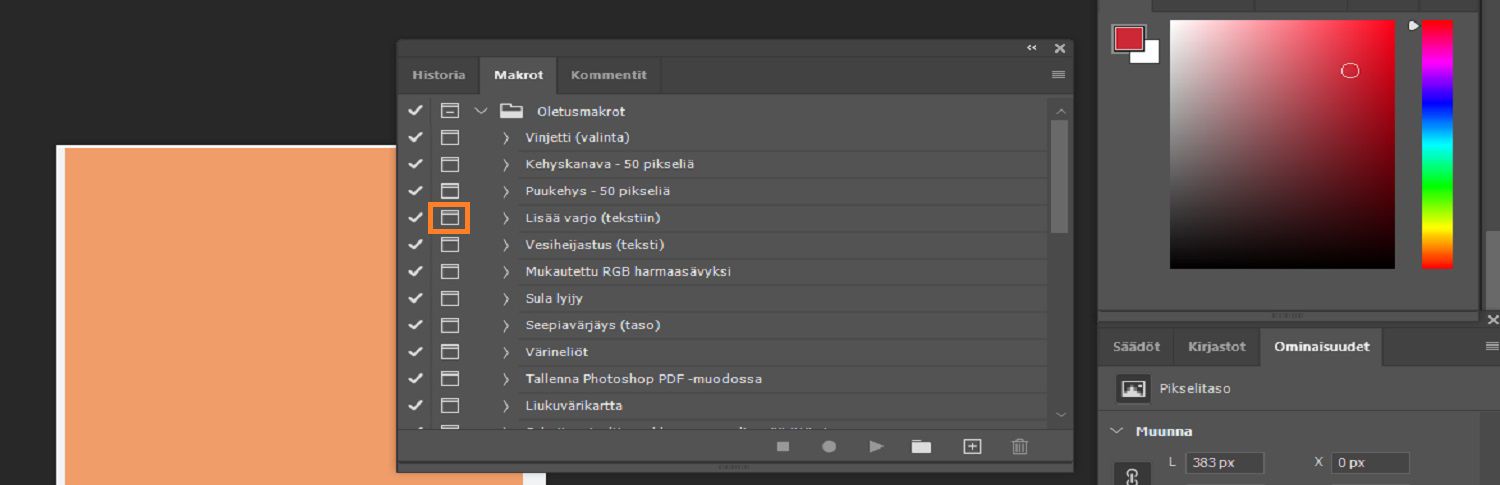Screen dimensions: 1500x485
Task: Uncheck Lisää varjo (tekstiin) checkmark
Action: (x=415, y=218)
